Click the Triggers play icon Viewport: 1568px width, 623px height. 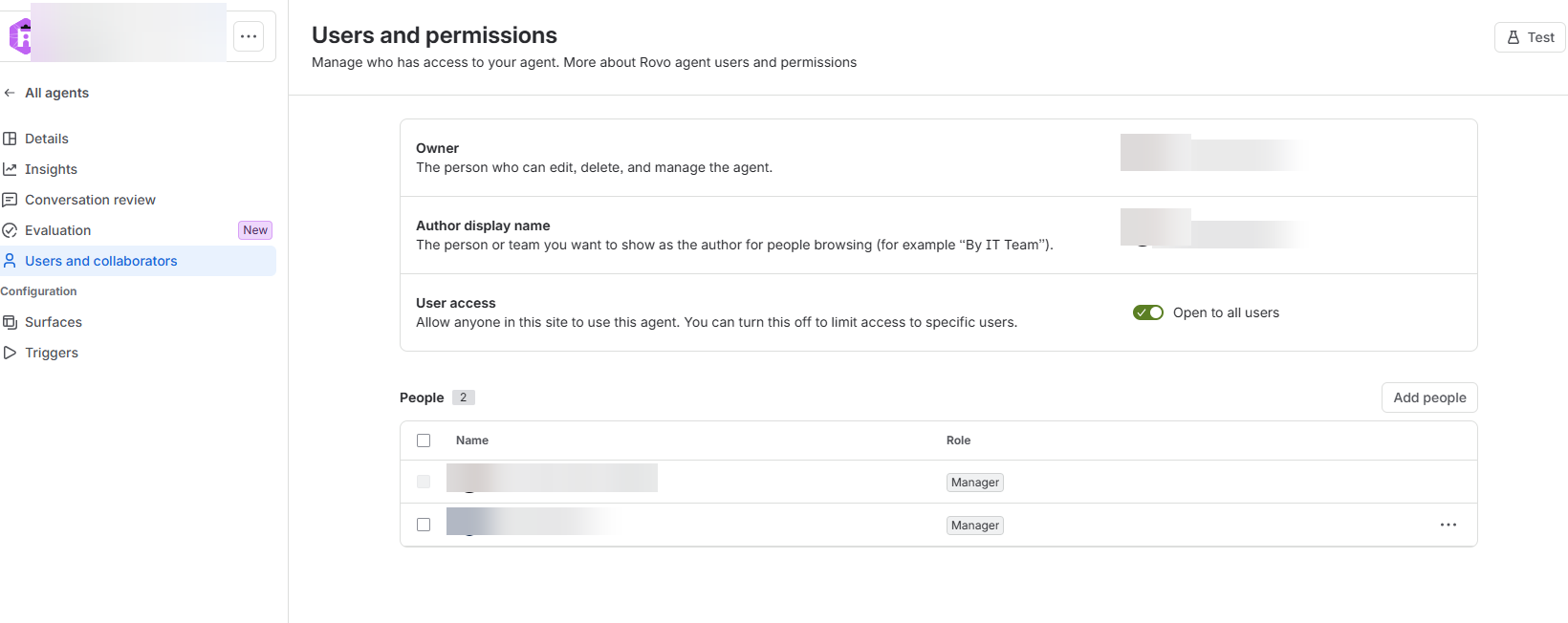(x=10, y=353)
